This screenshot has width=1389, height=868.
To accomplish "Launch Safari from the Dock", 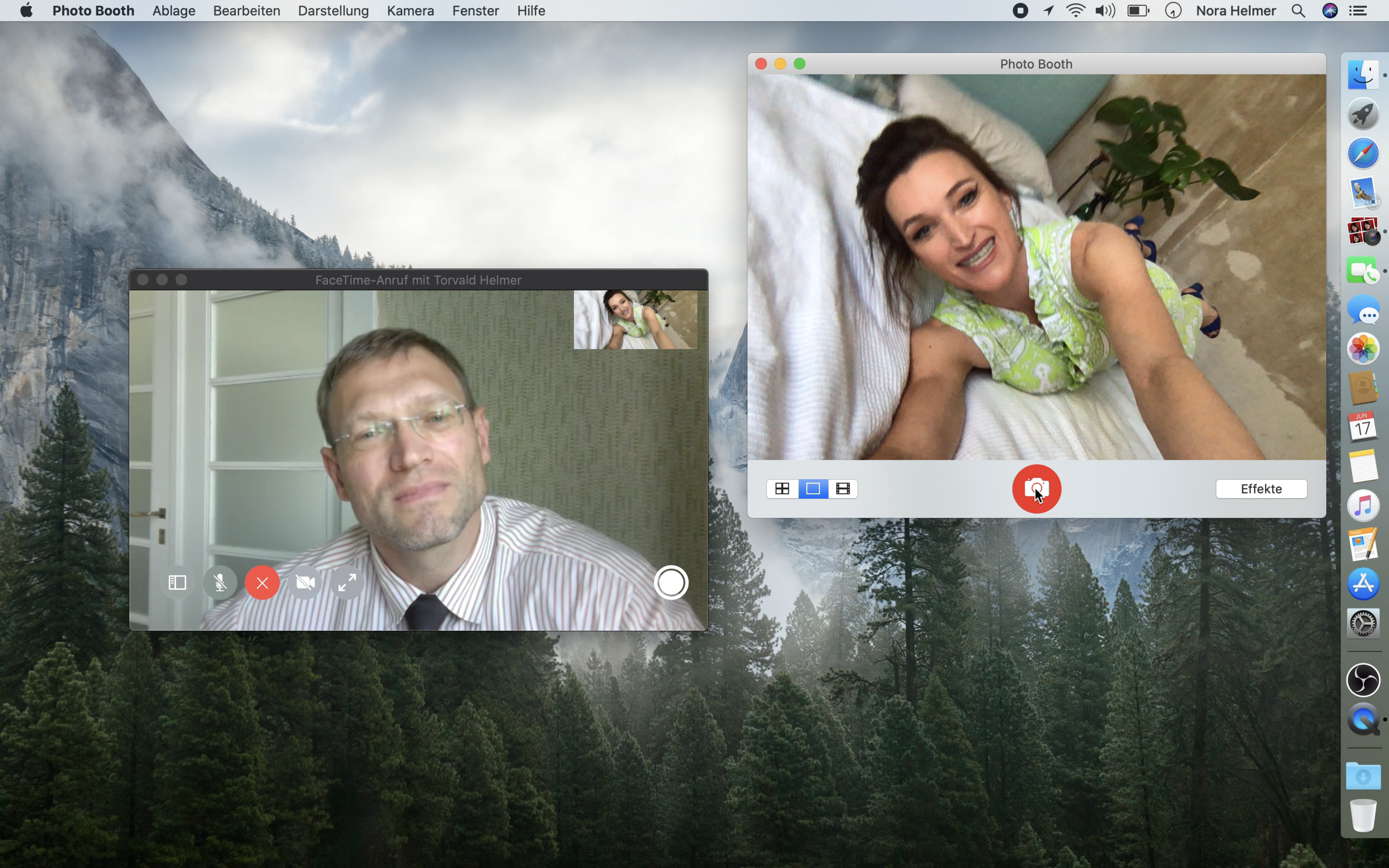I will point(1362,153).
